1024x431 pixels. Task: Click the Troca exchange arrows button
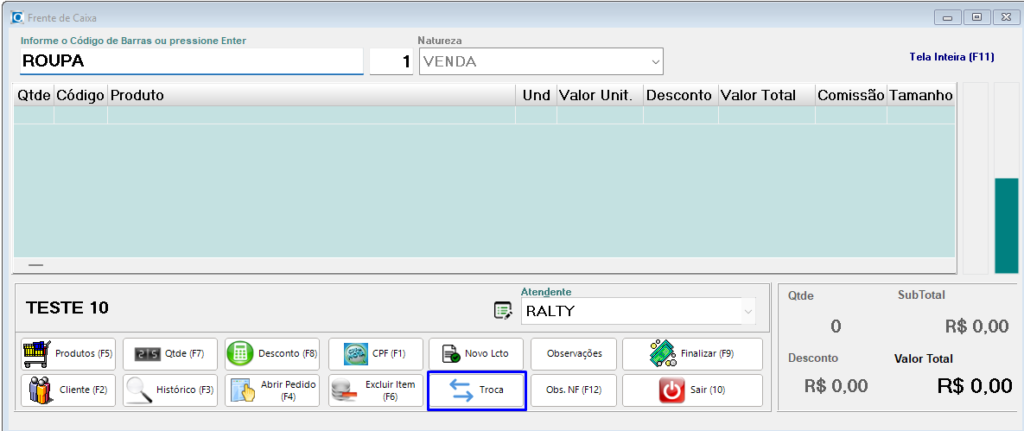[476, 390]
